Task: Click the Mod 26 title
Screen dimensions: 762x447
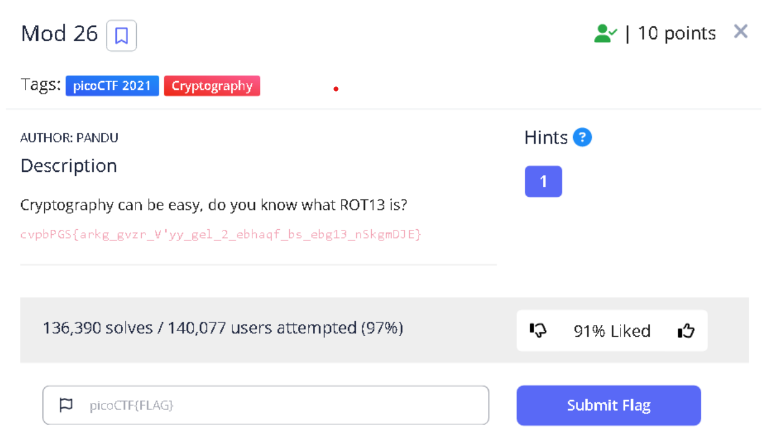Action: pos(59,34)
